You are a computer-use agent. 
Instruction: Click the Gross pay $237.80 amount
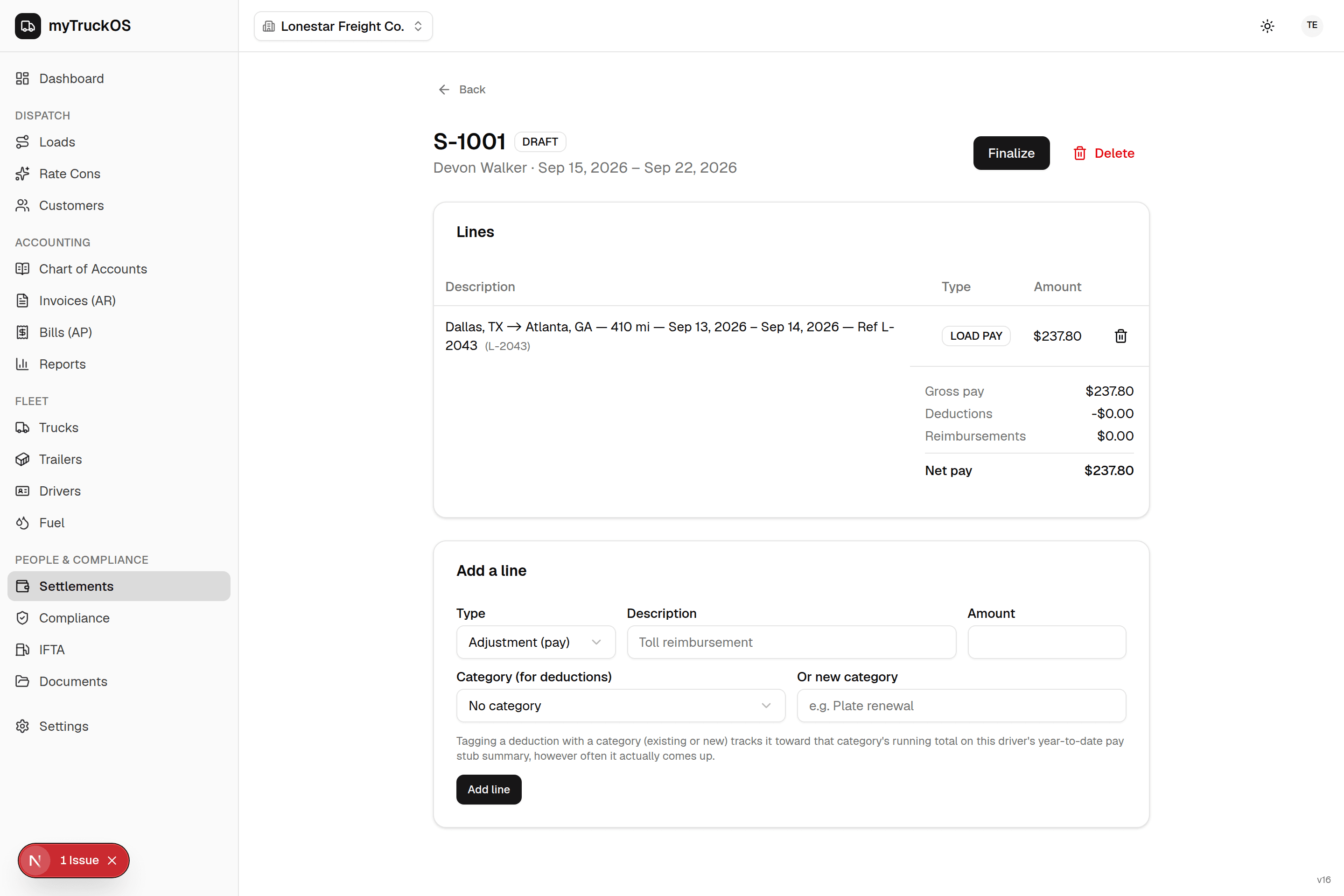point(1109,391)
